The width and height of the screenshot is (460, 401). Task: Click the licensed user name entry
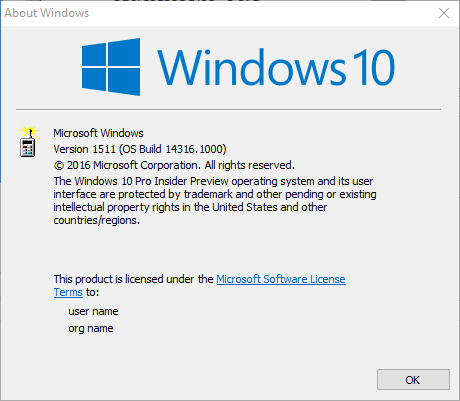point(93,311)
